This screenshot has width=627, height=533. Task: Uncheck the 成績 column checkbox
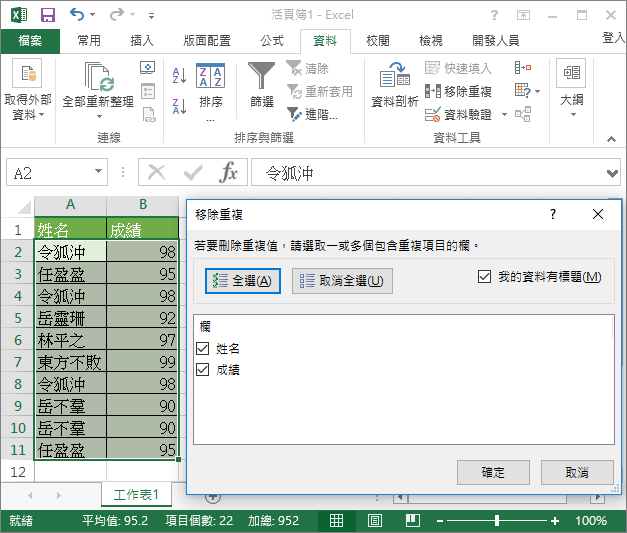[x=203, y=369]
